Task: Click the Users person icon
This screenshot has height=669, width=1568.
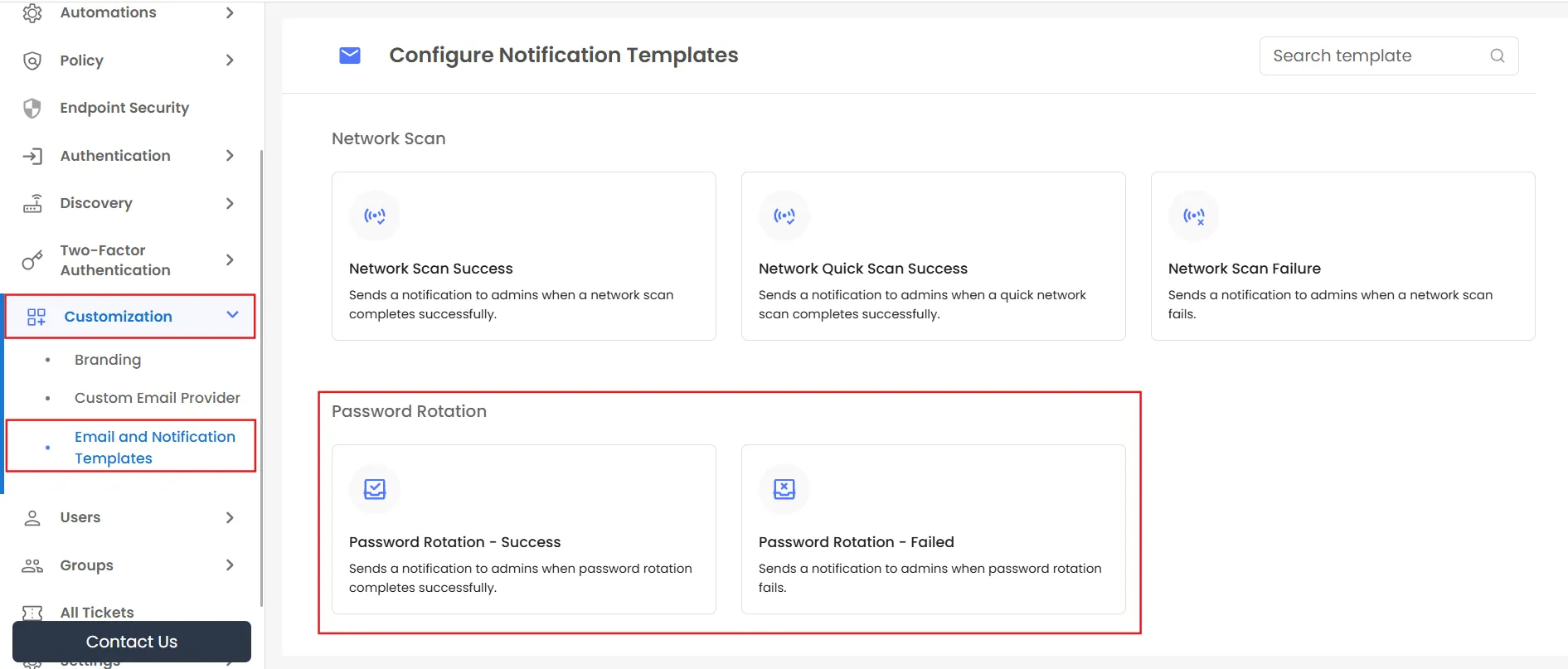Action: 32,517
